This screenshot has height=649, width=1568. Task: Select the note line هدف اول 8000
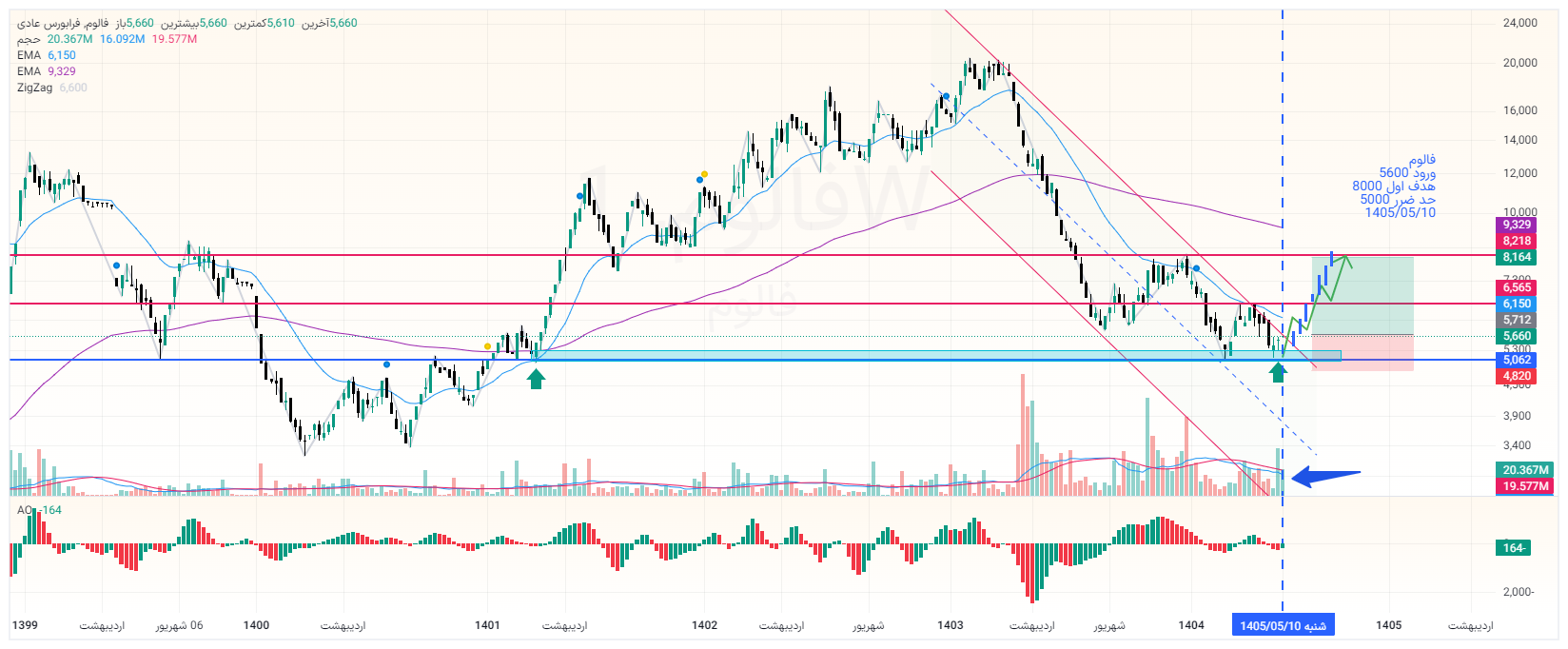tap(1394, 187)
